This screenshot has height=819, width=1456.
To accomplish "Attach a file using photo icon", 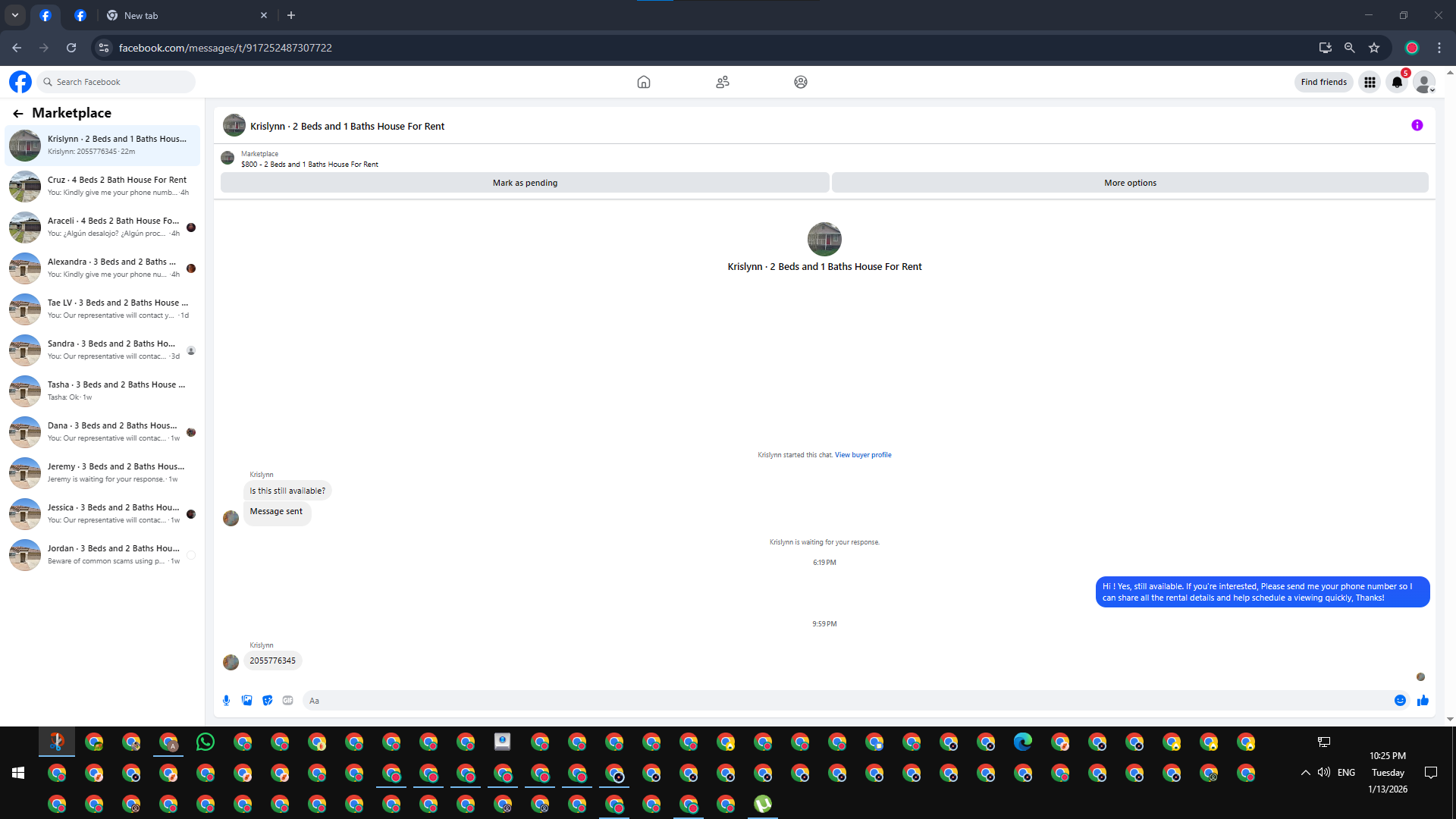I will (x=246, y=701).
